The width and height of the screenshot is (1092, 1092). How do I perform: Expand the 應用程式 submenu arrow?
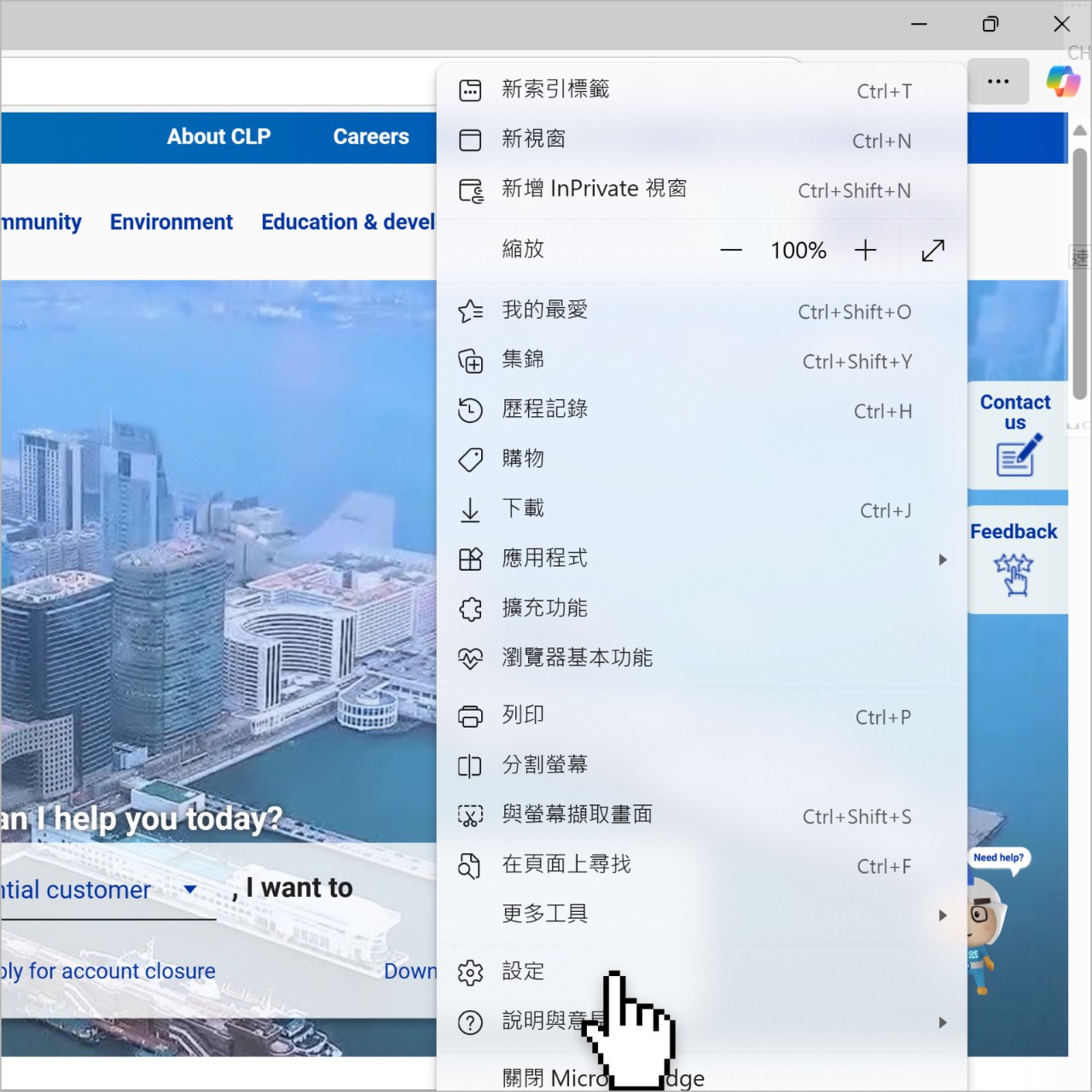click(943, 560)
